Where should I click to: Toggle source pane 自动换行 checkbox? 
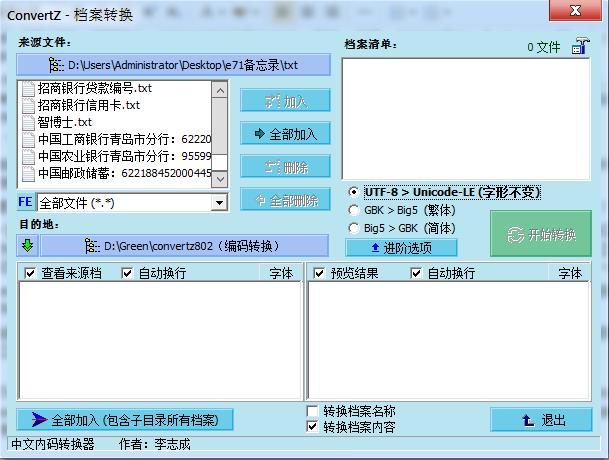pos(127,273)
